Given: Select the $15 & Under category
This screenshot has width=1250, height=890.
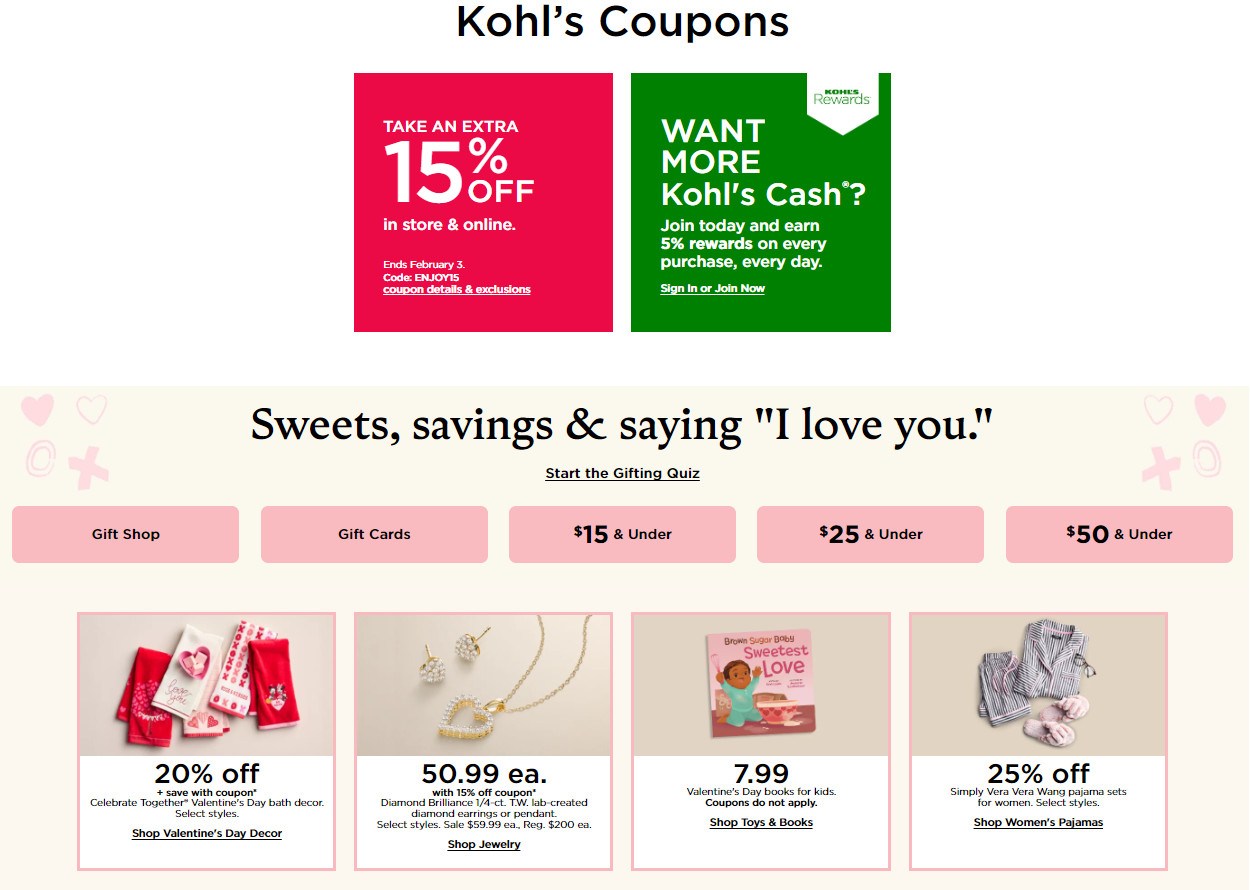Looking at the screenshot, I should [x=621, y=534].
